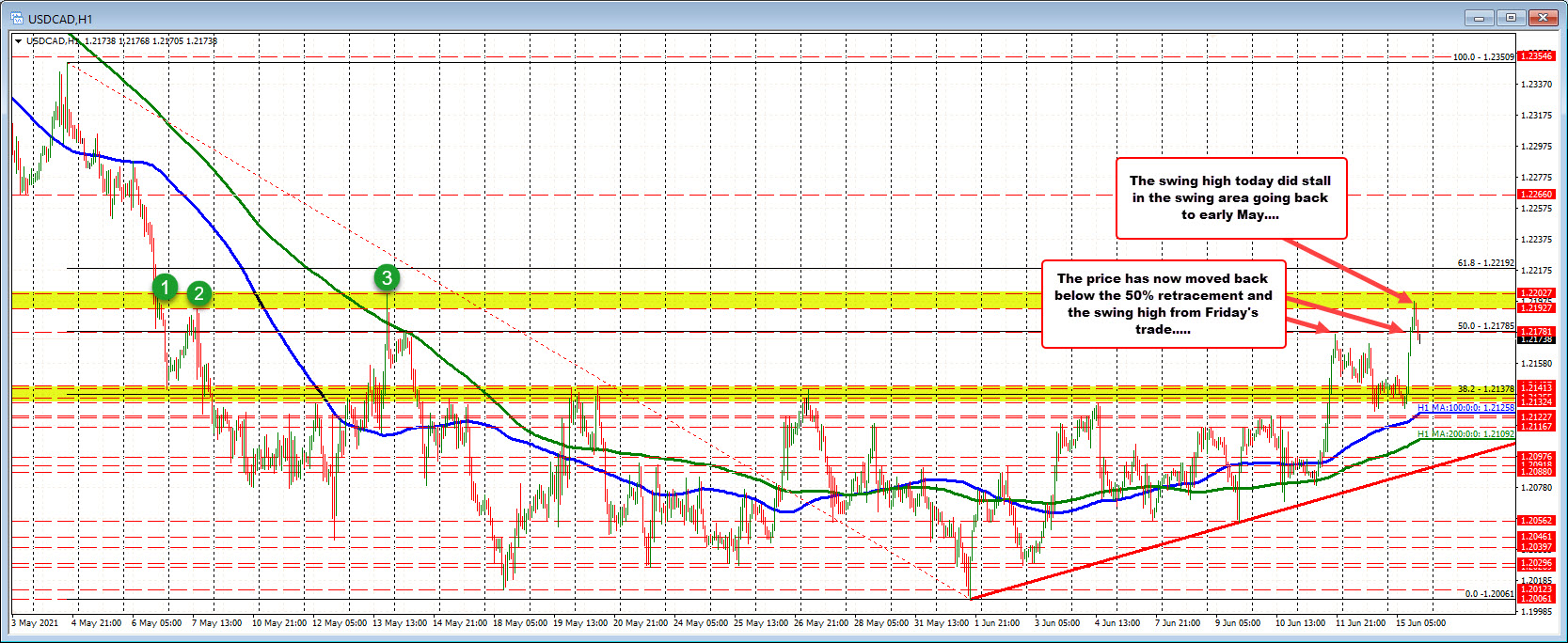This screenshot has width=1568, height=643.
Task: Click the 50.0 - 1.21785 Fibonacci label
Action: pos(1485,326)
